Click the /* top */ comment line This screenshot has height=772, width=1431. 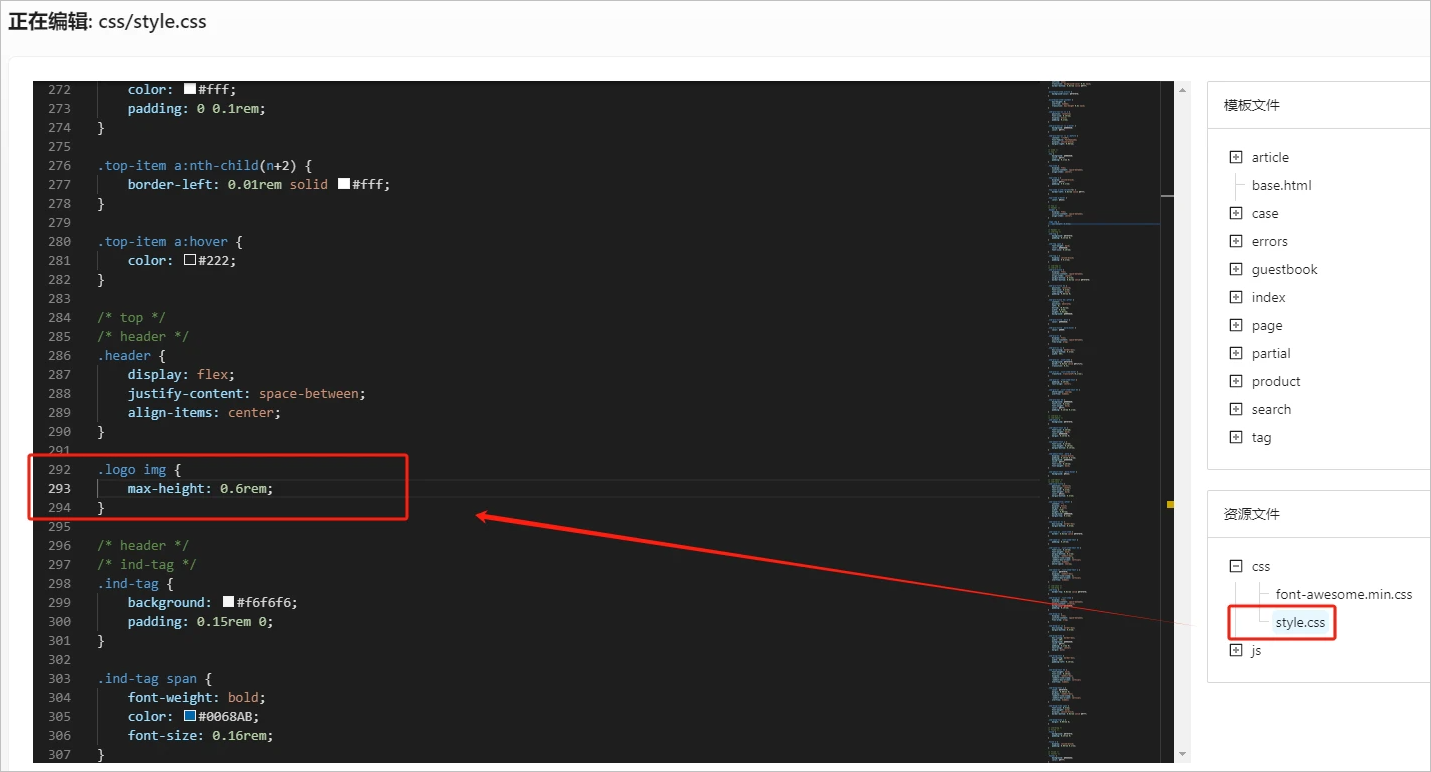click(131, 317)
